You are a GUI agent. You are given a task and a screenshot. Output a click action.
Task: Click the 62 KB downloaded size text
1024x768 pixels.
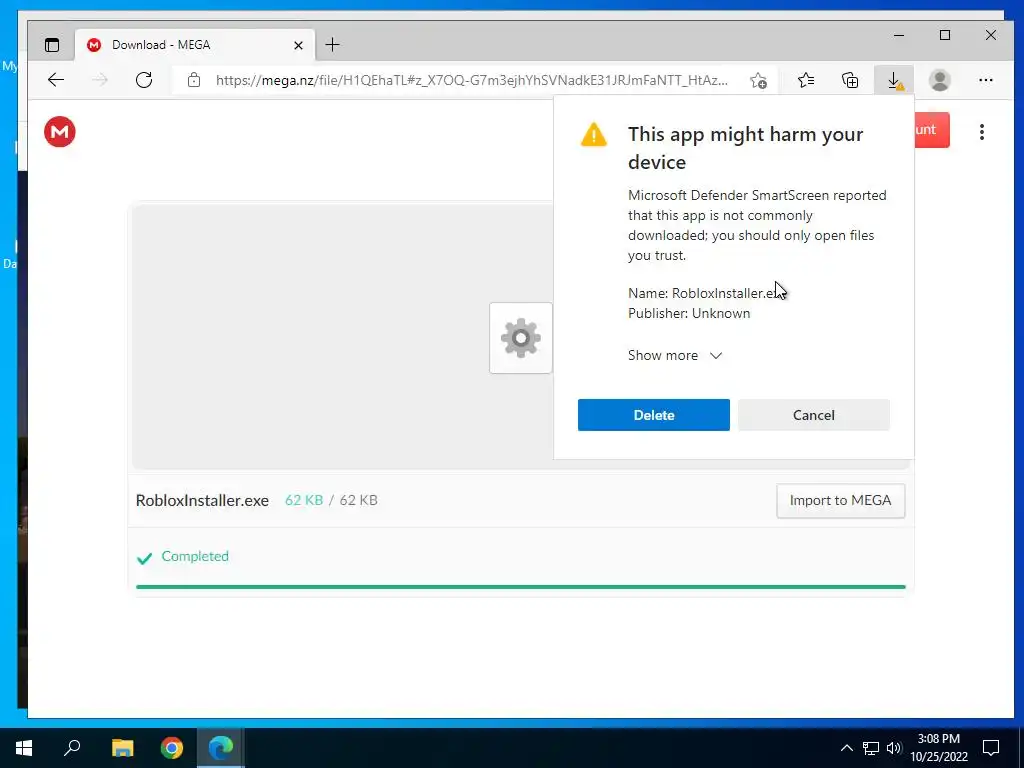pos(304,500)
